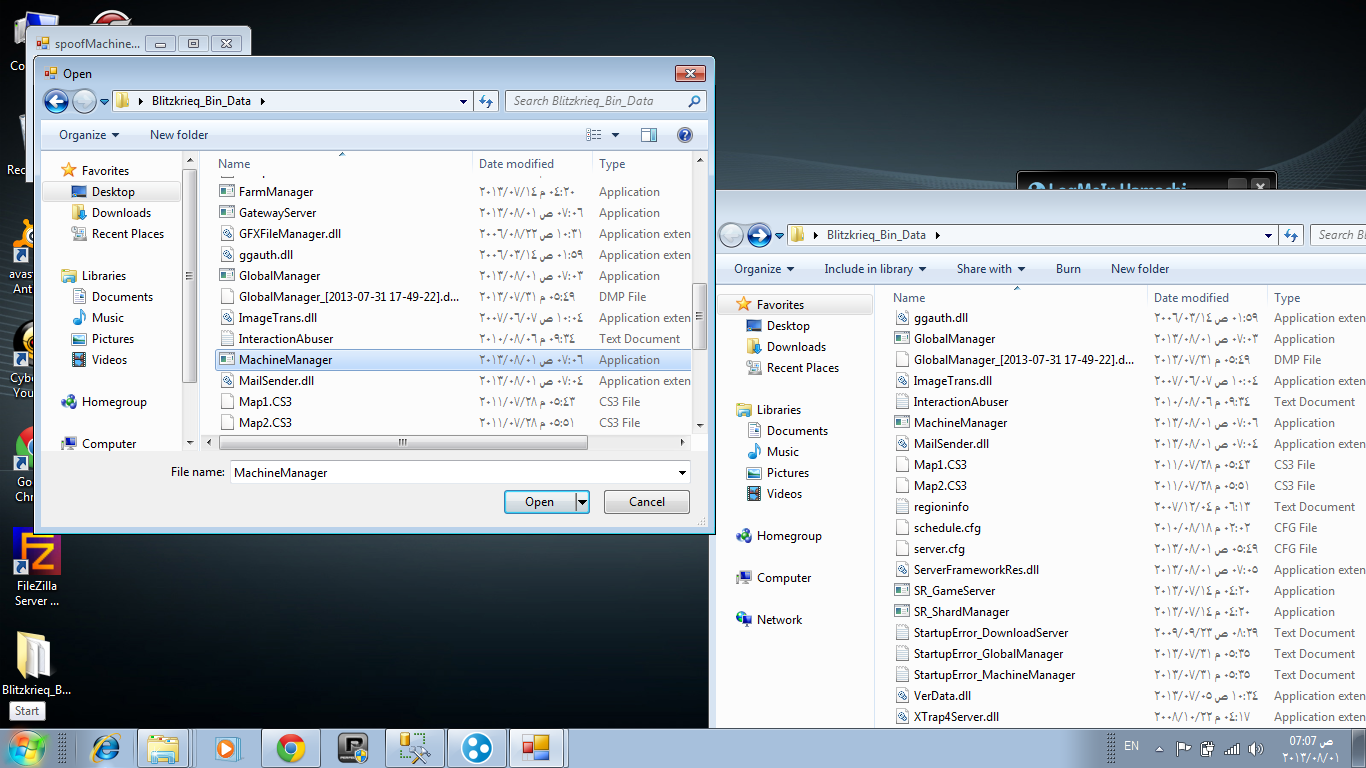The width and height of the screenshot is (1366, 768).
Task: Change view icon in the Open dialog
Action: pos(594,135)
